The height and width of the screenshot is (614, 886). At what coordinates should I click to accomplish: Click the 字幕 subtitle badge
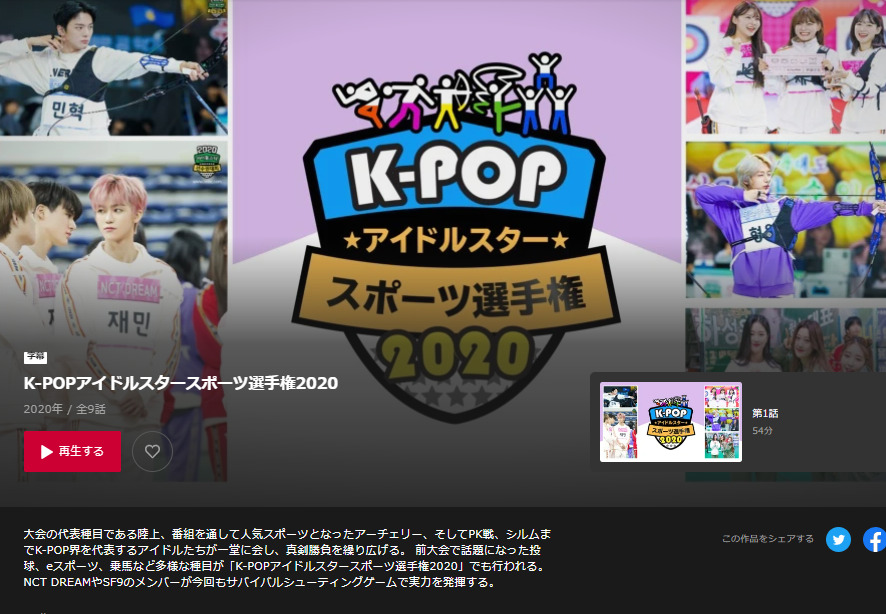pyautogui.click(x=35, y=356)
